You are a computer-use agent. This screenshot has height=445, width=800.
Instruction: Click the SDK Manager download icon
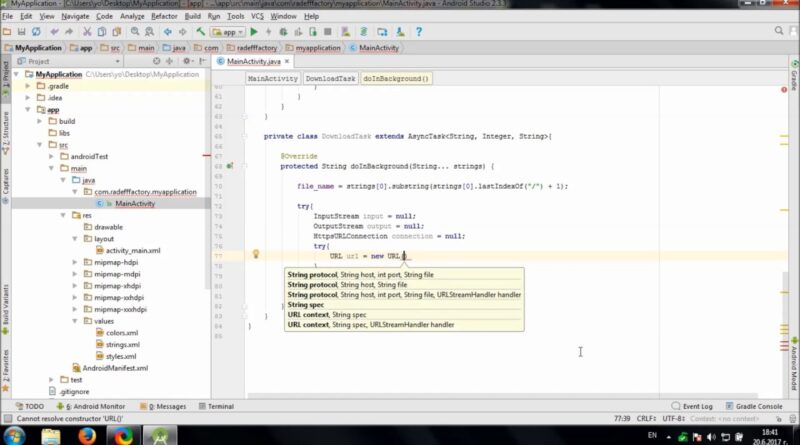401,32
